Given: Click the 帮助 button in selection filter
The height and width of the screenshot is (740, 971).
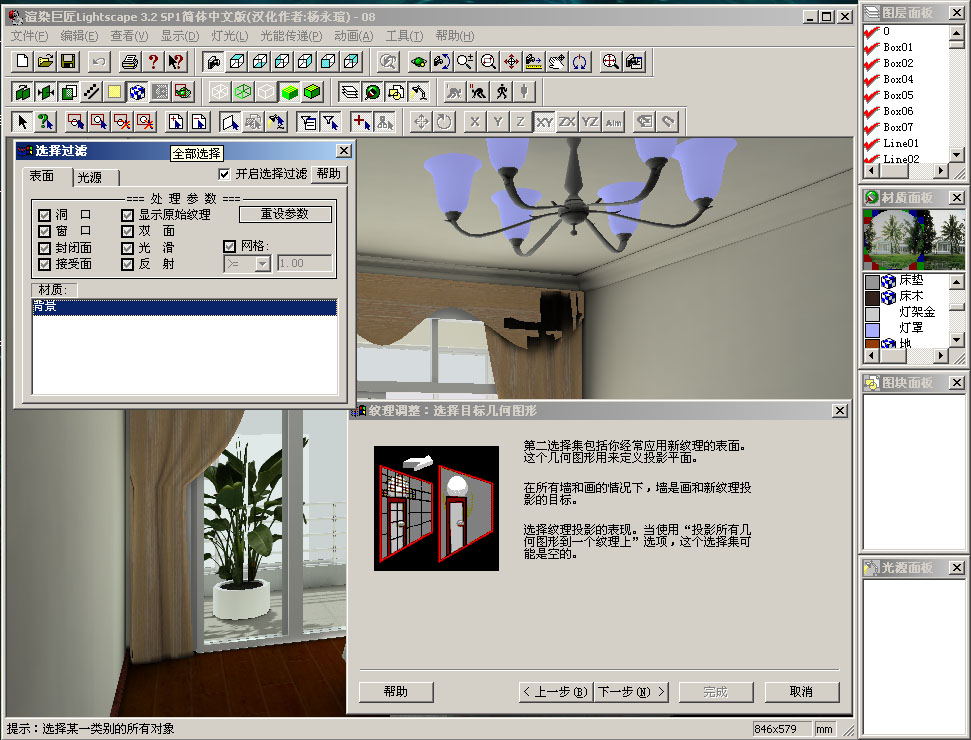Looking at the screenshot, I should (329, 174).
